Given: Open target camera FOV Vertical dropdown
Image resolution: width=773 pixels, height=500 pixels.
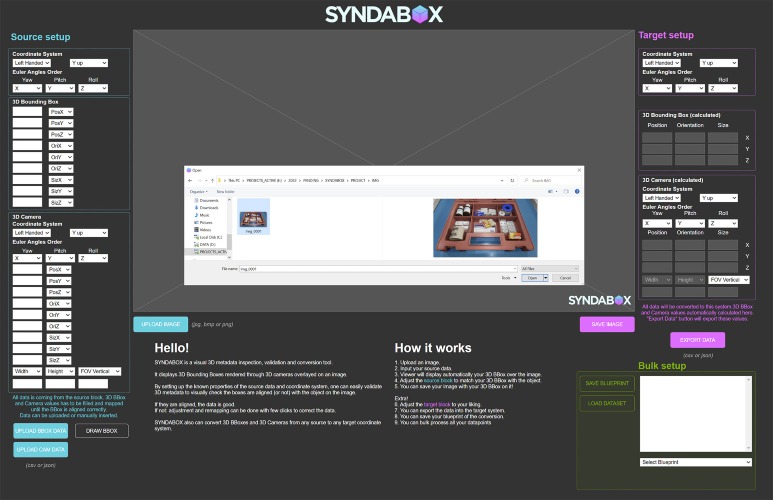Looking at the screenshot, I should click(x=729, y=280).
